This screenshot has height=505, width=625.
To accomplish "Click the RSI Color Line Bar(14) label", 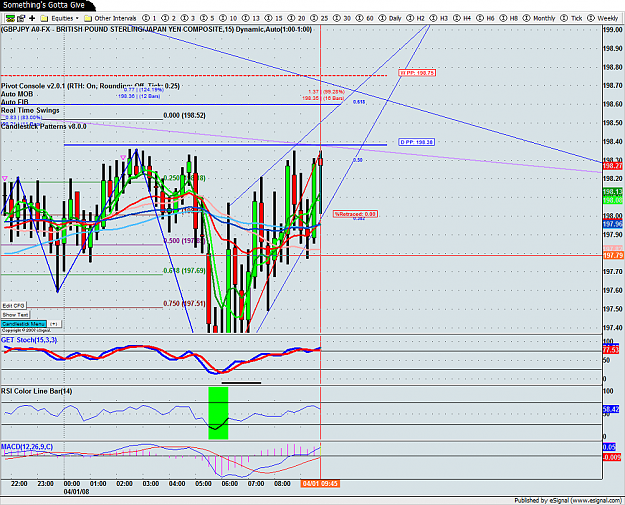I will (37, 391).
